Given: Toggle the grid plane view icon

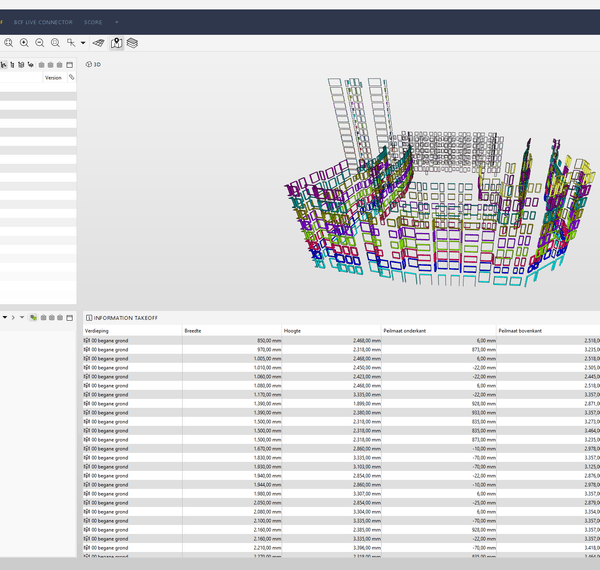Looking at the screenshot, I should pos(99,43).
